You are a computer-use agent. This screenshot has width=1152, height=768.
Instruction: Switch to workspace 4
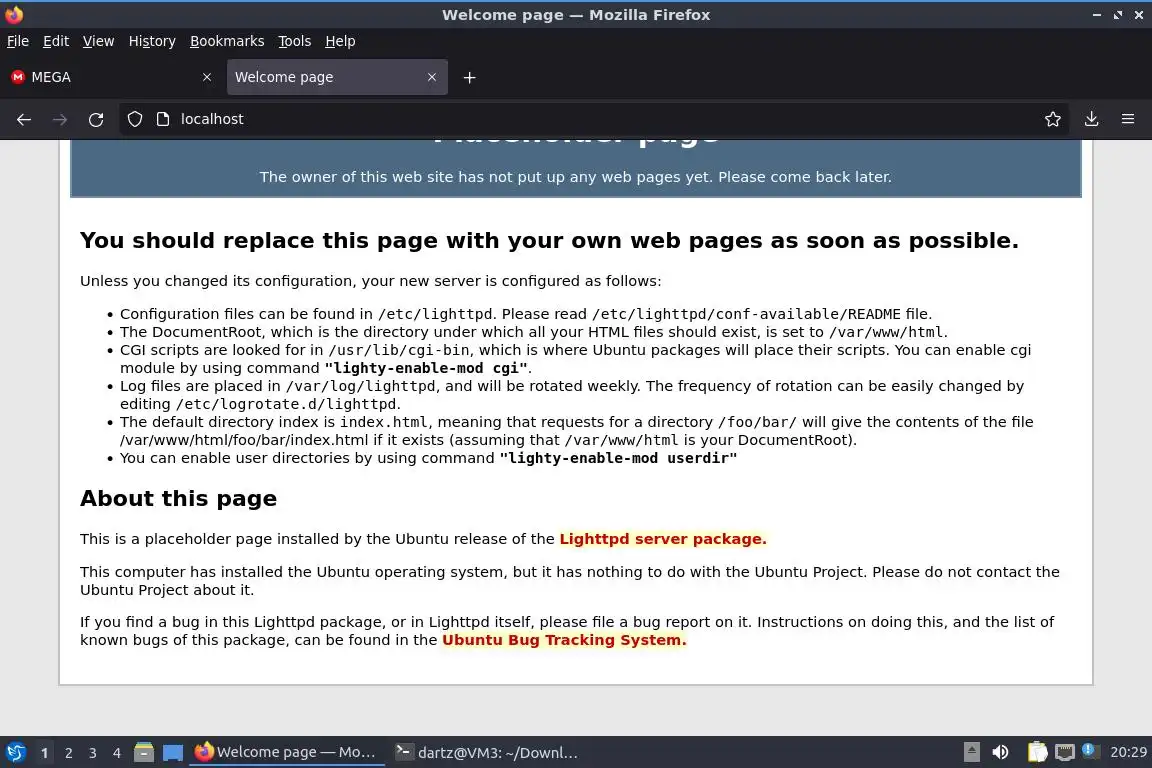coord(116,753)
